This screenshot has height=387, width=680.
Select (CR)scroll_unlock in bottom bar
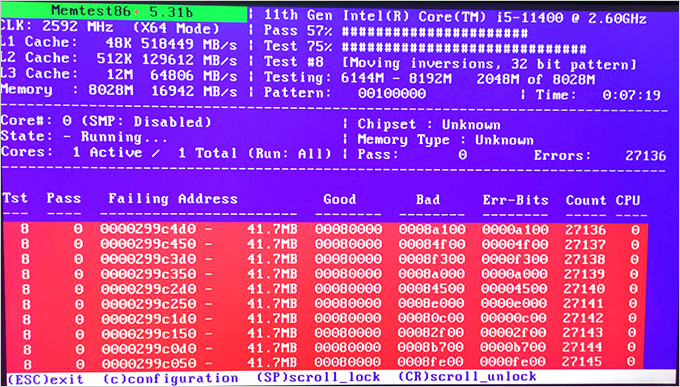tap(467, 377)
